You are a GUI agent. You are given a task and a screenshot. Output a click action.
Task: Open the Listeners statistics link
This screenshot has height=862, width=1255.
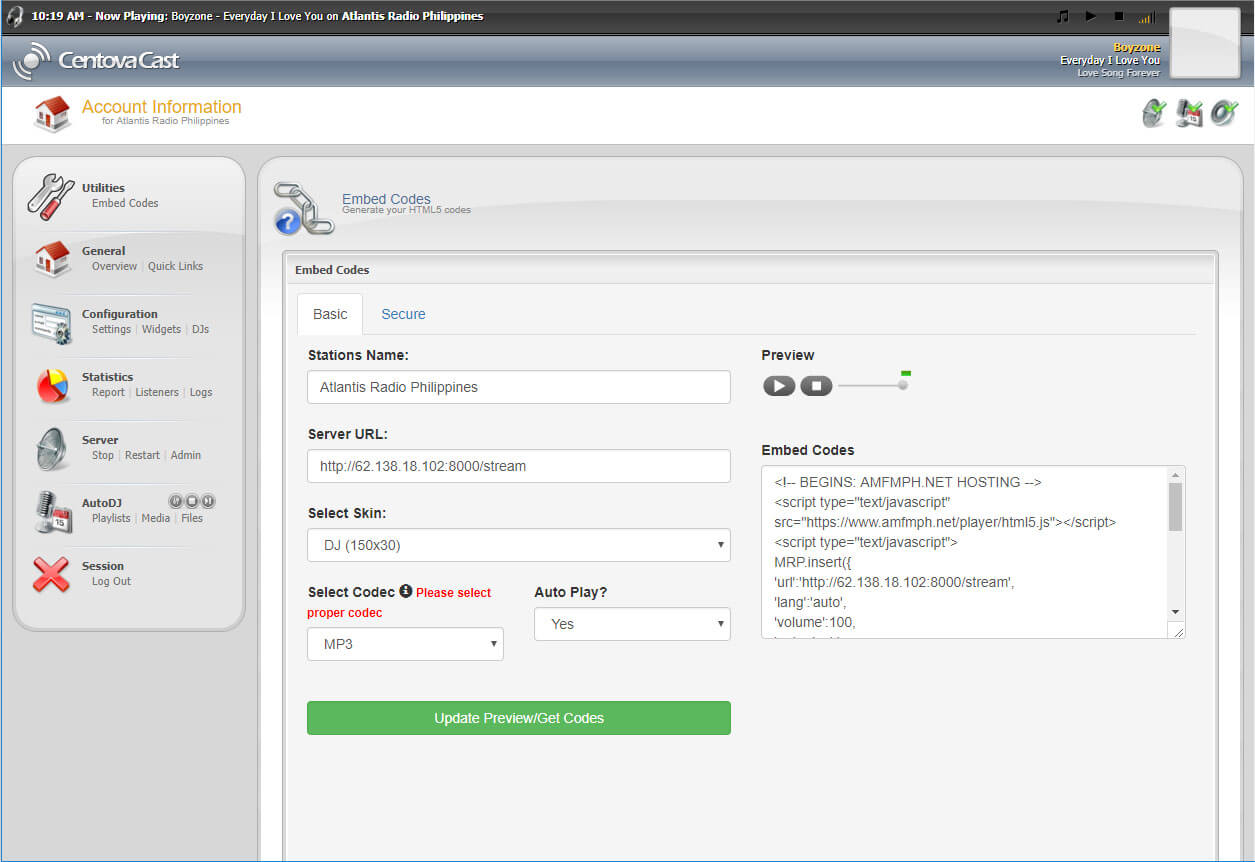click(157, 392)
